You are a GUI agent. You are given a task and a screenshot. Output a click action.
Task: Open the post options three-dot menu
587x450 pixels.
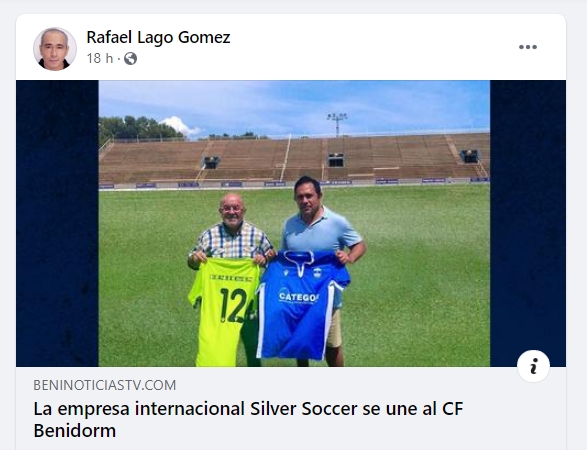(527, 47)
